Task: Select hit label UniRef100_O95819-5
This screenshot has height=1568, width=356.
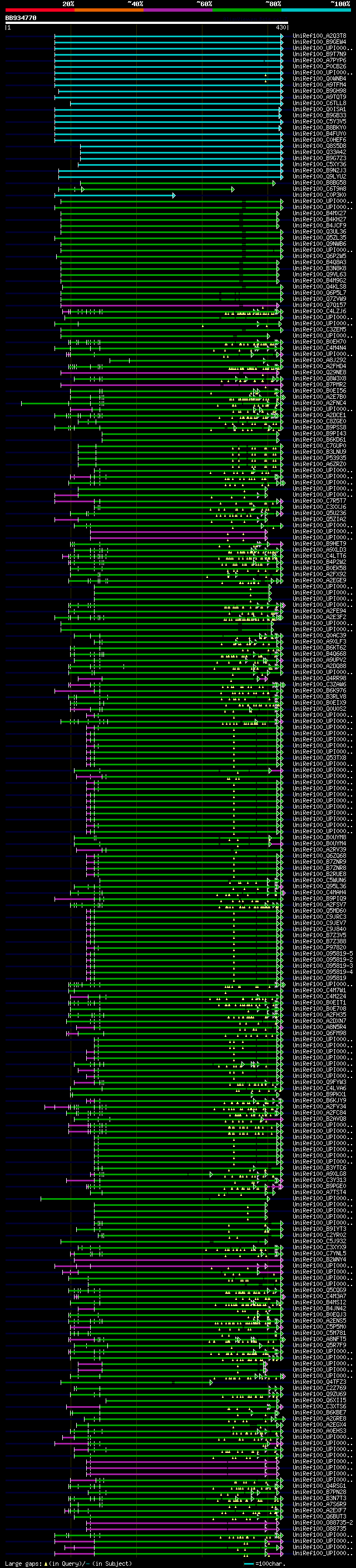Action: coord(323,954)
